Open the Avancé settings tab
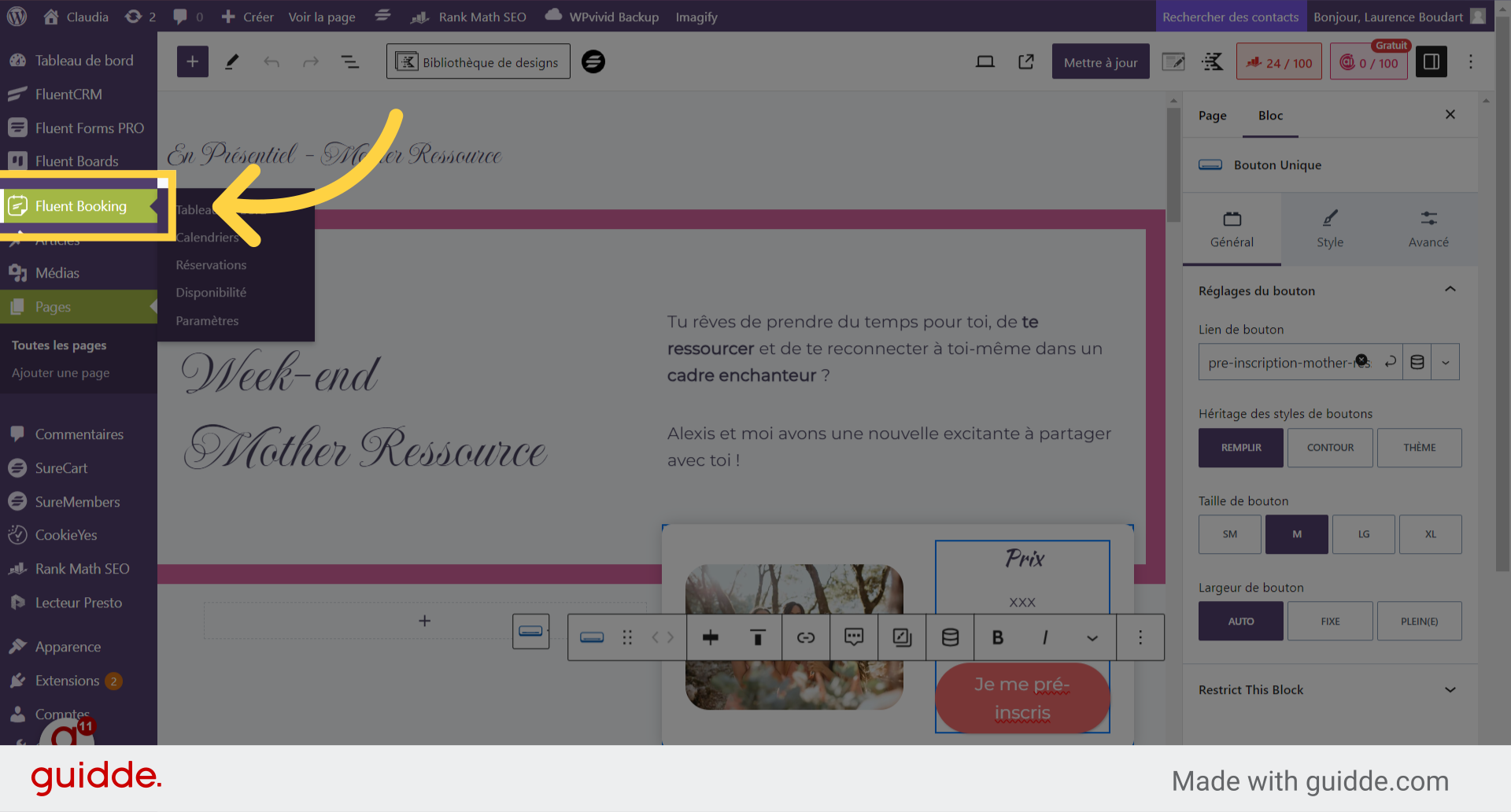Image resolution: width=1511 pixels, height=812 pixels. tap(1428, 229)
